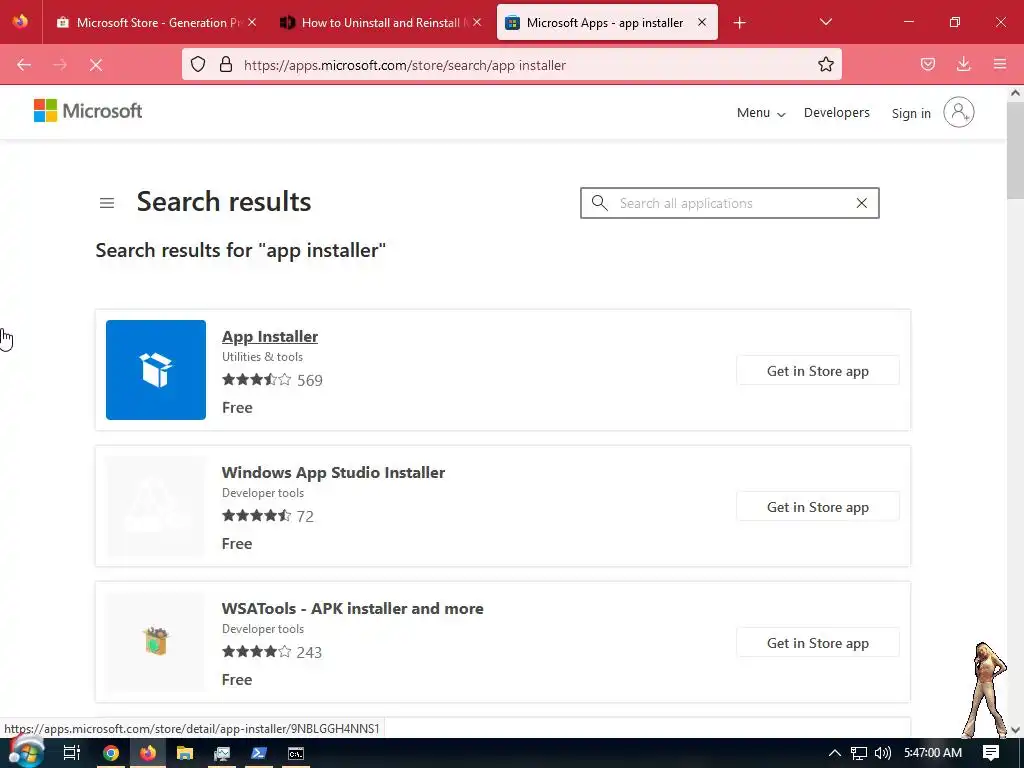The height and width of the screenshot is (768, 1024).
Task: Go back using the browser back arrow
Action: point(24,65)
